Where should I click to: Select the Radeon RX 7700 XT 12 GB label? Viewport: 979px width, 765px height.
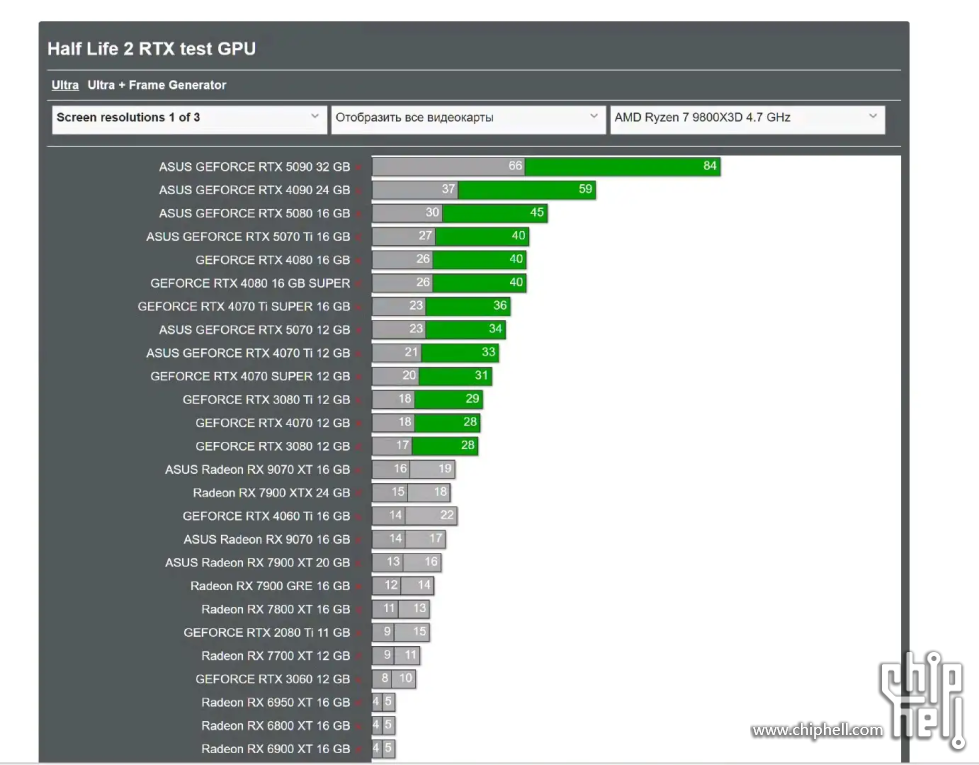point(276,656)
